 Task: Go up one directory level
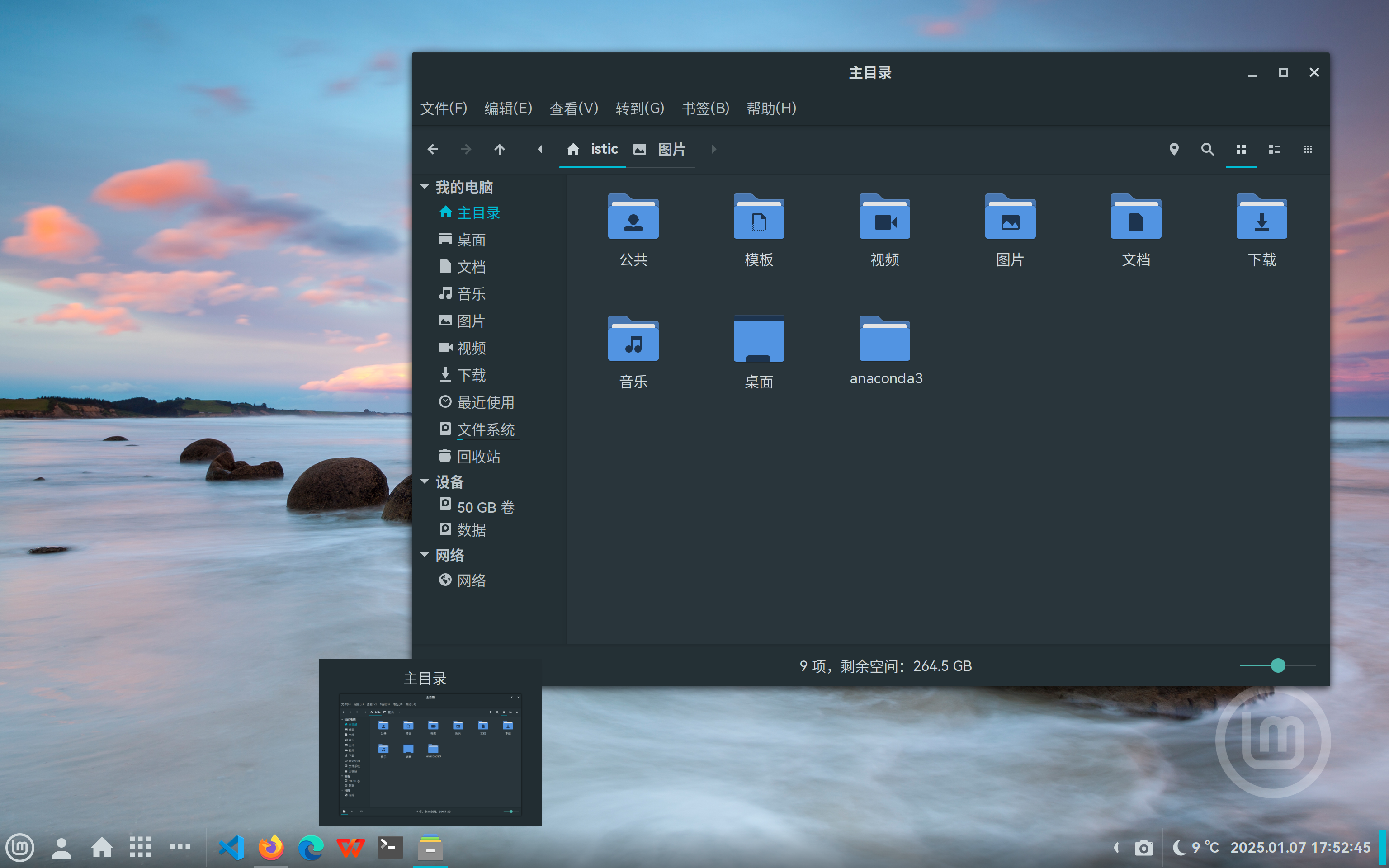[500, 149]
